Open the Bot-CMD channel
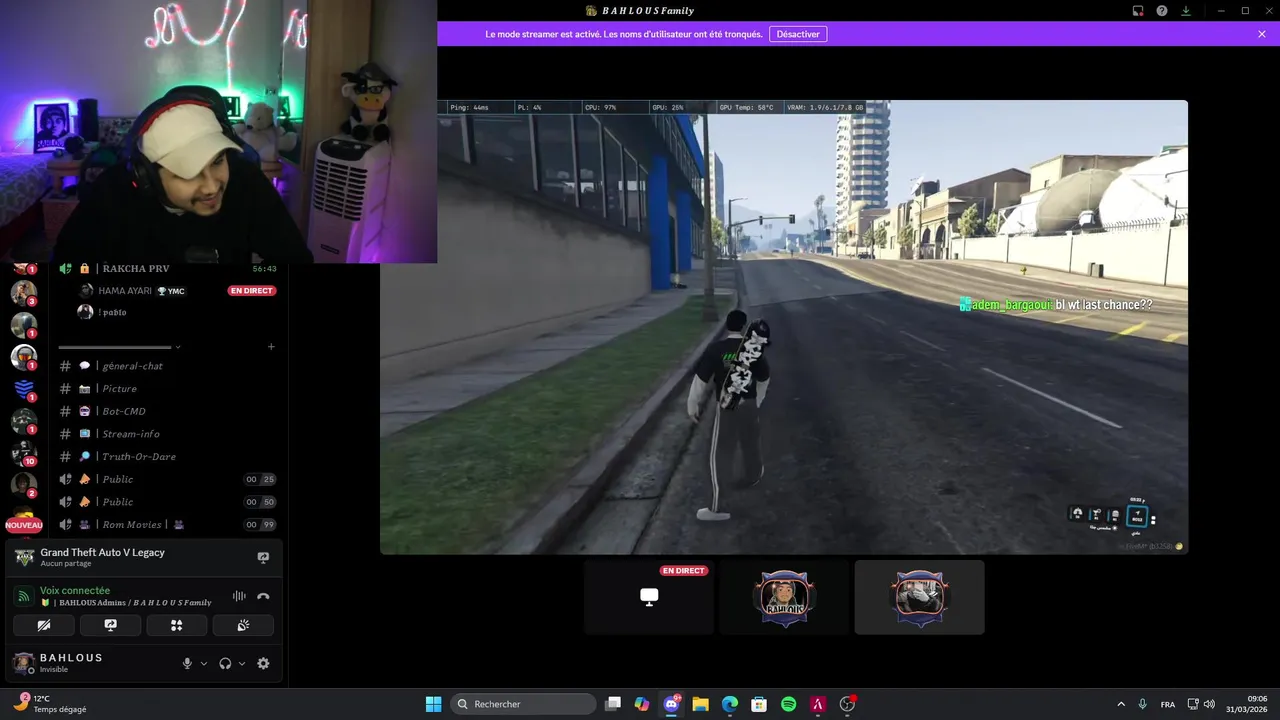This screenshot has height=720, width=1280. (167, 411)
